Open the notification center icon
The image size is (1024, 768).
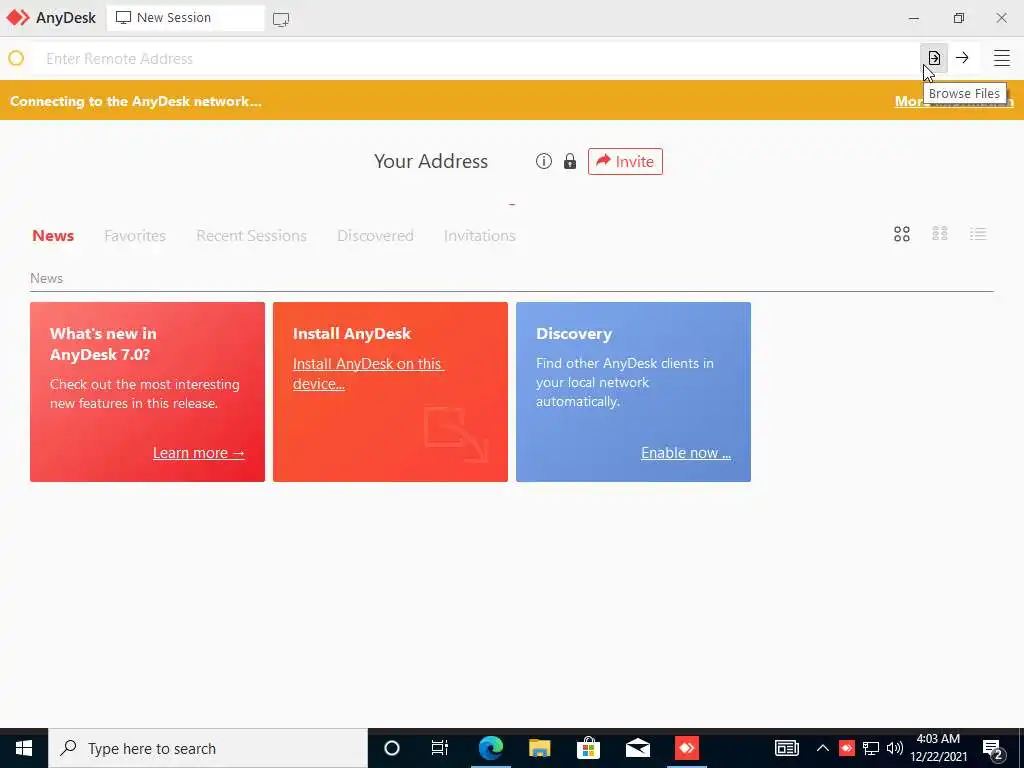(993, 749)
